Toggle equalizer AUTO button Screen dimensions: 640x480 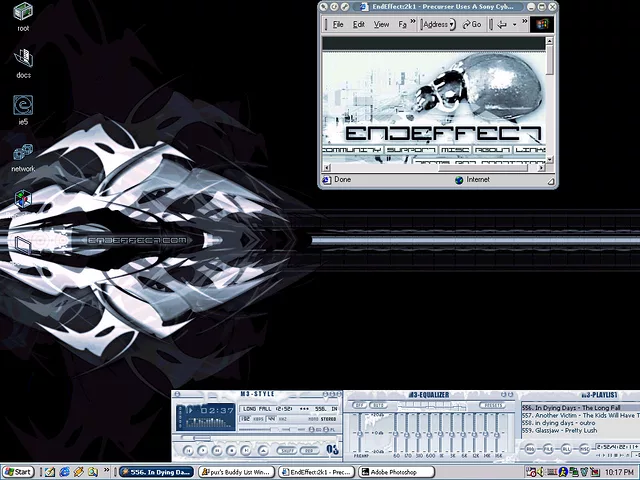(378, 405)
